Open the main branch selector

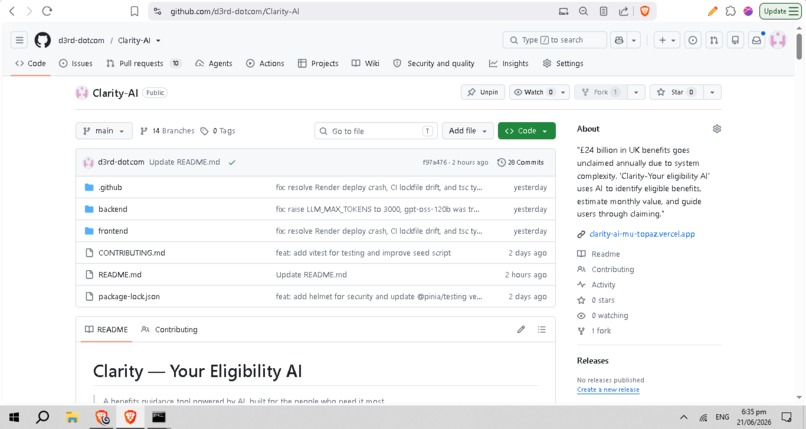(x=104, y=131)
